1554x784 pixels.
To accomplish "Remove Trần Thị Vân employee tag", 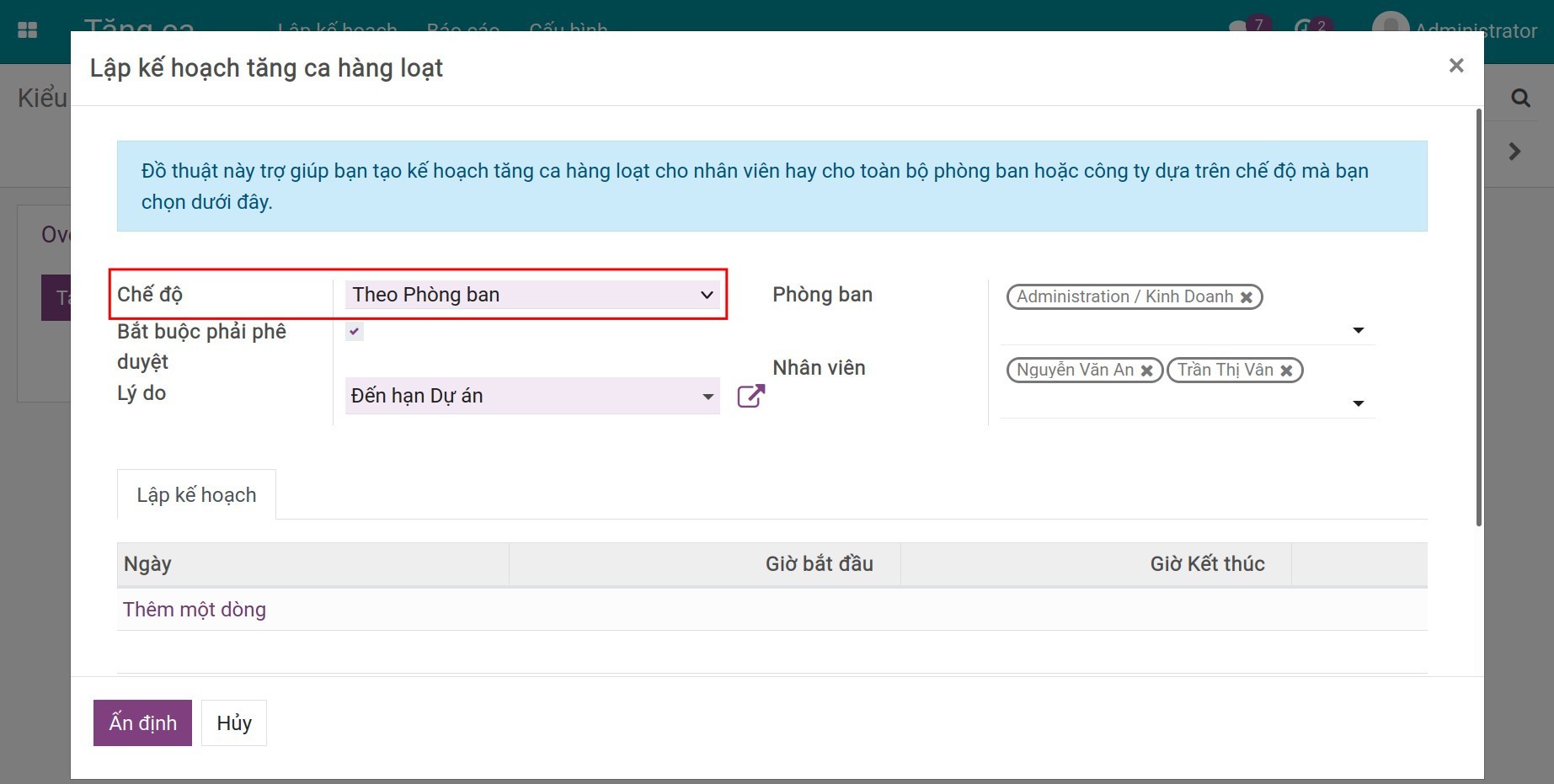I will pos(1286,371).
